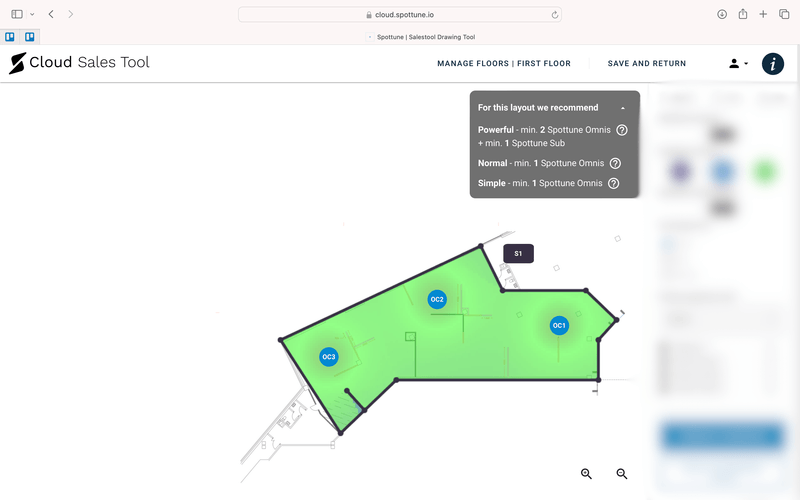Pick the purple circle in side panel

click(681, 171)
